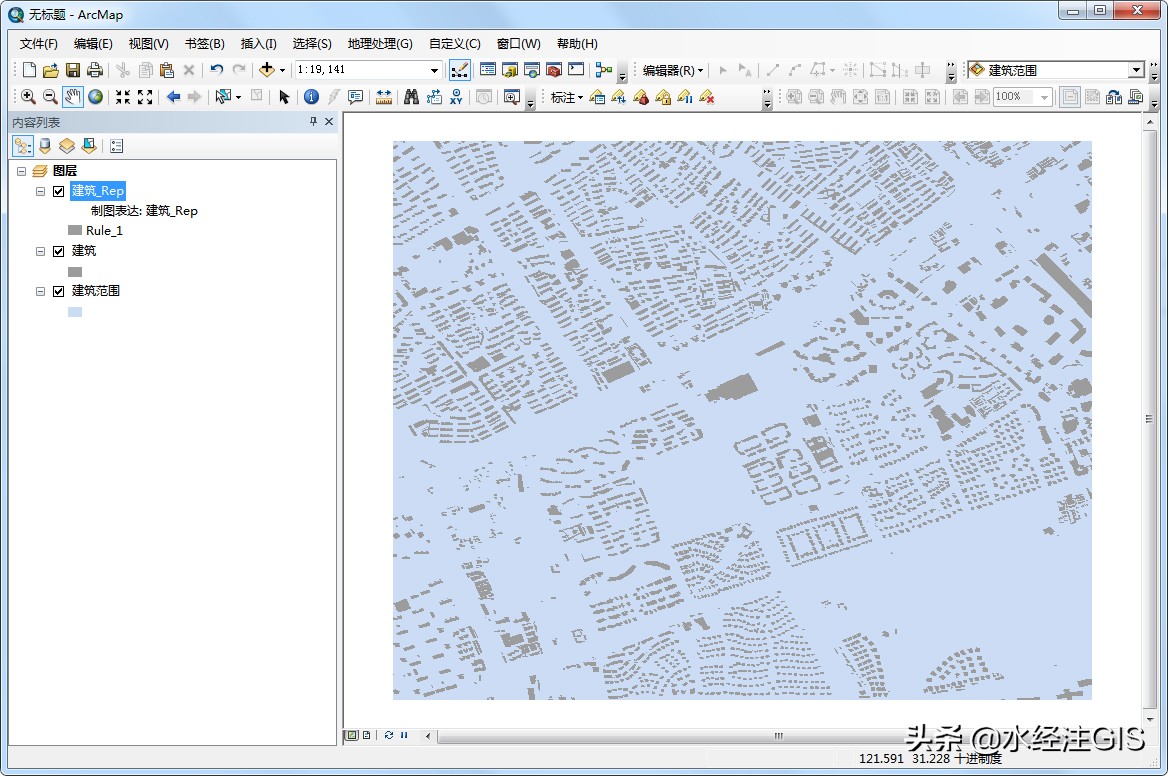Click the 标注 labeling button

coord(566,97)
